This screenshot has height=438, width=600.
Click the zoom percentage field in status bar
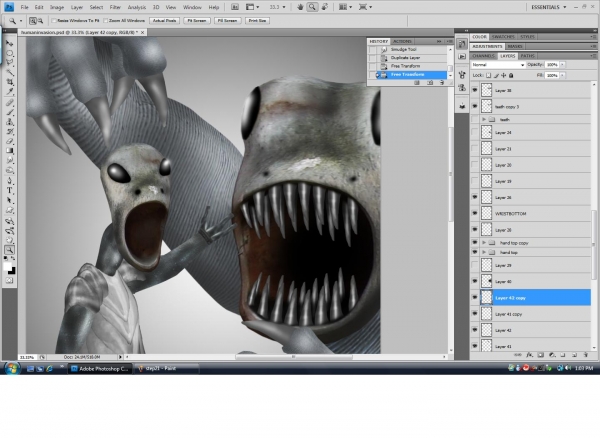click(27, 357)
